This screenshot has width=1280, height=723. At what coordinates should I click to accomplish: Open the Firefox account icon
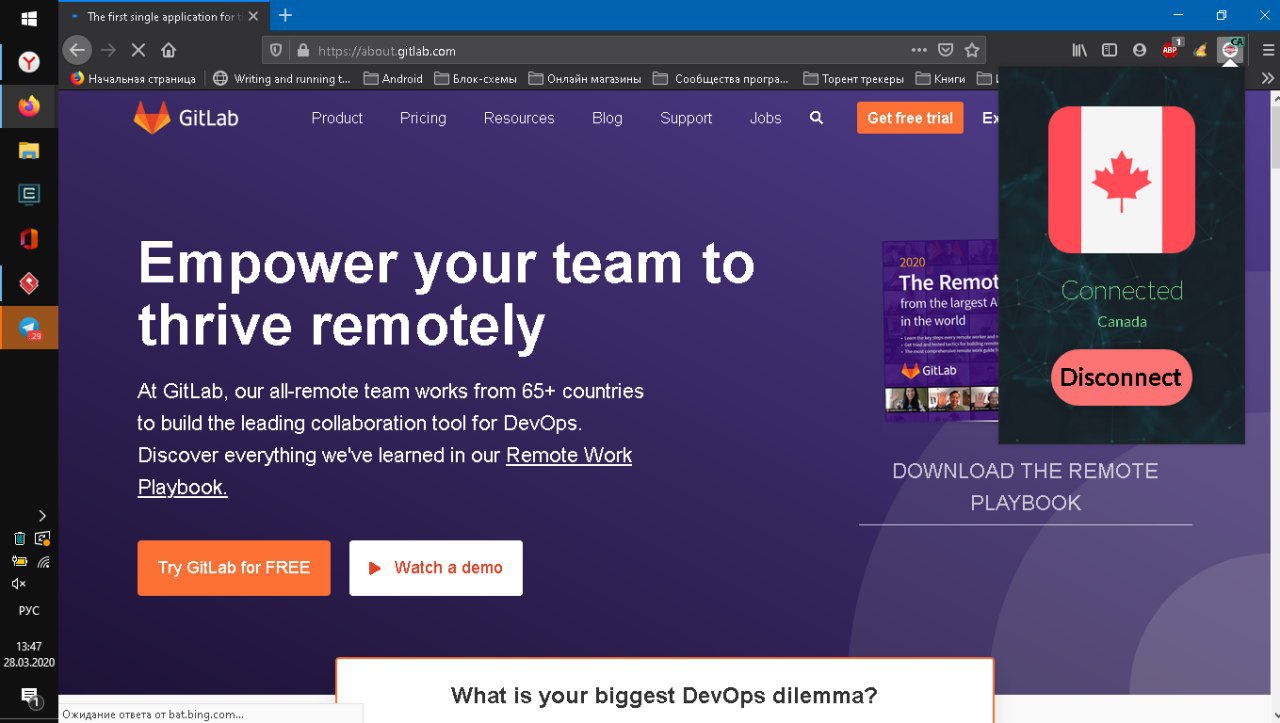(x=1139, y=50)
